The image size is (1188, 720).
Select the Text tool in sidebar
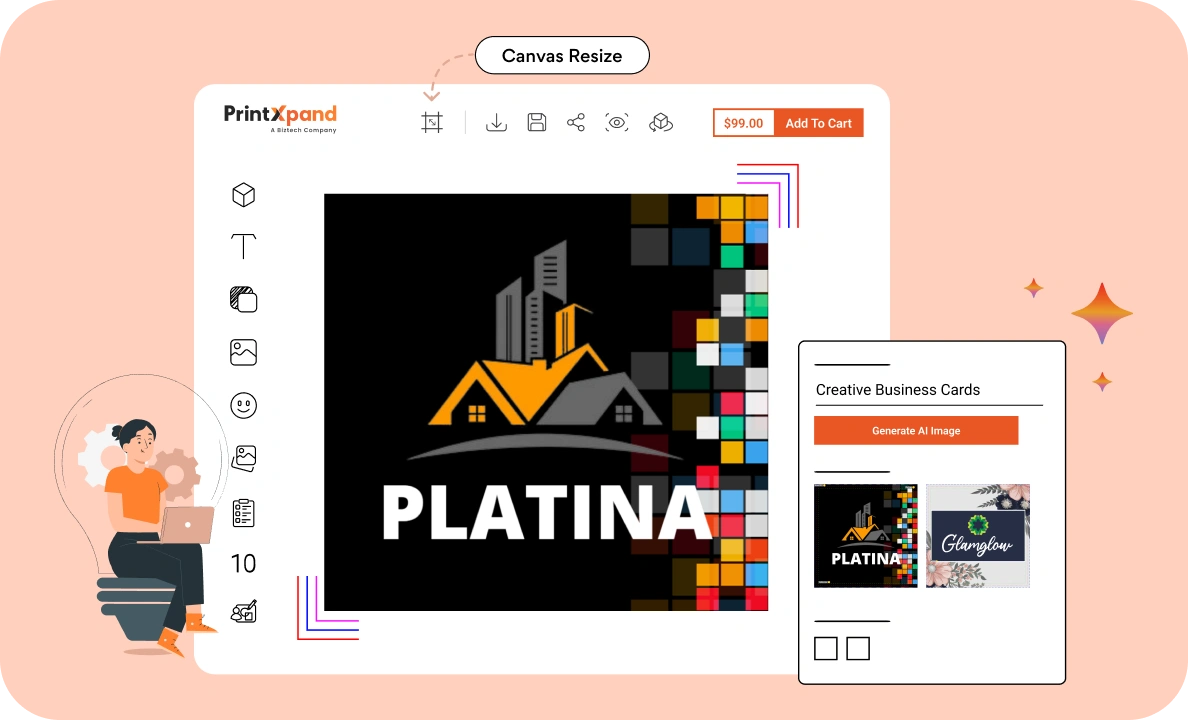pos(244,246)
